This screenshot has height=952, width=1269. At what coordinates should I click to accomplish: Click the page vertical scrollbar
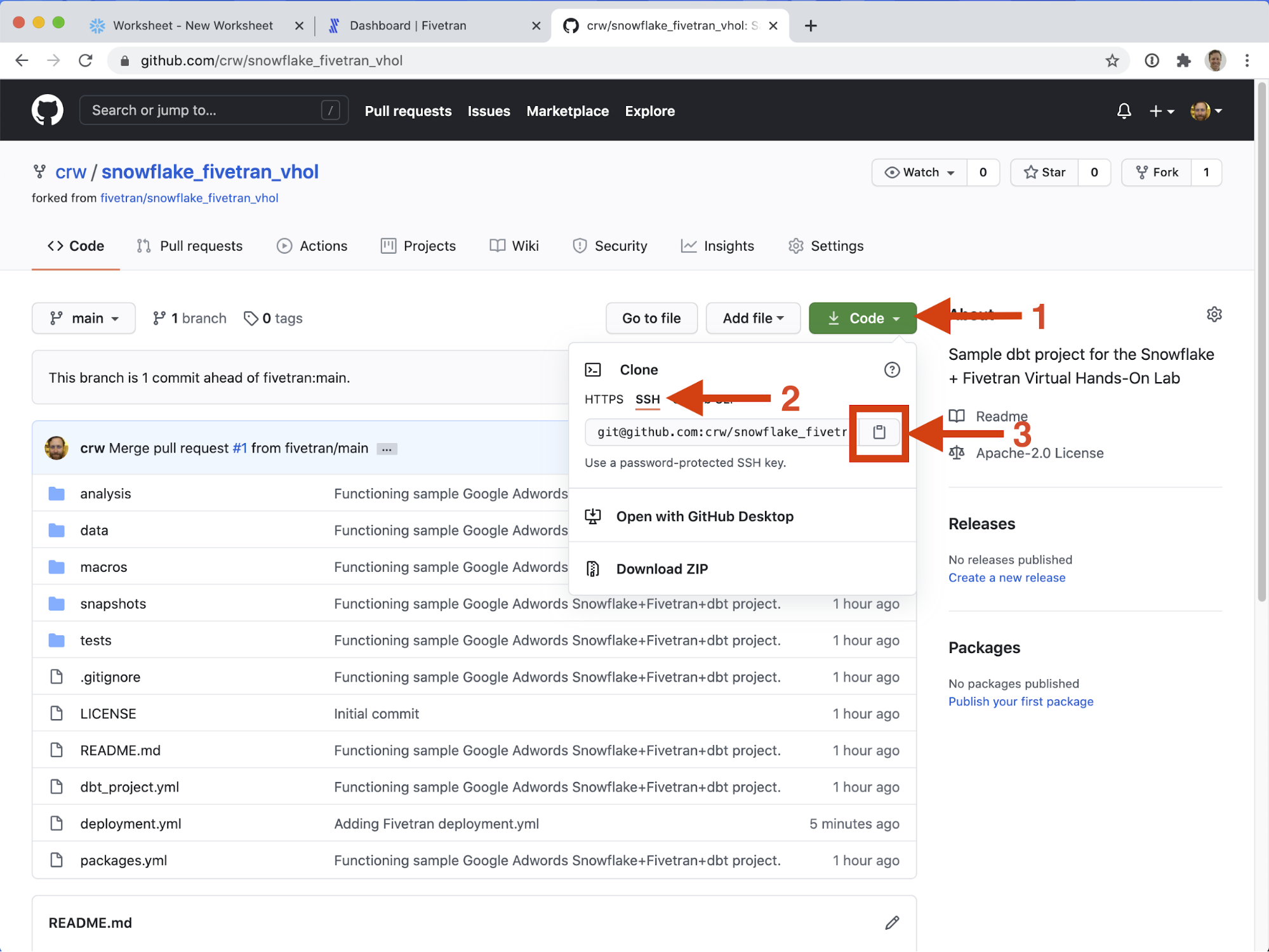[x=1261, y=343]
